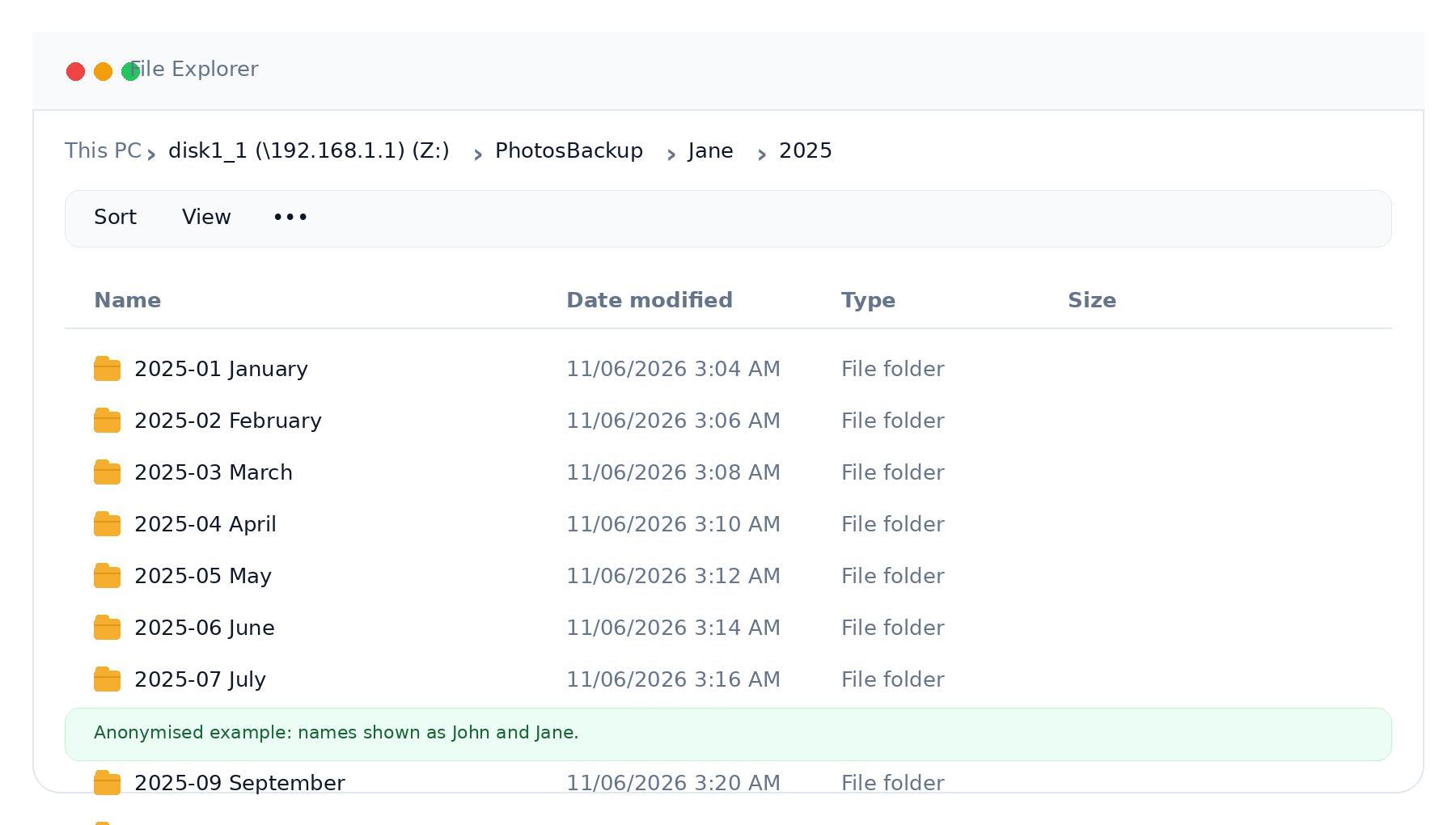Expand chevron after disk1_1 (Z:)
The image size is (1456, 825).
pos(478,154)
